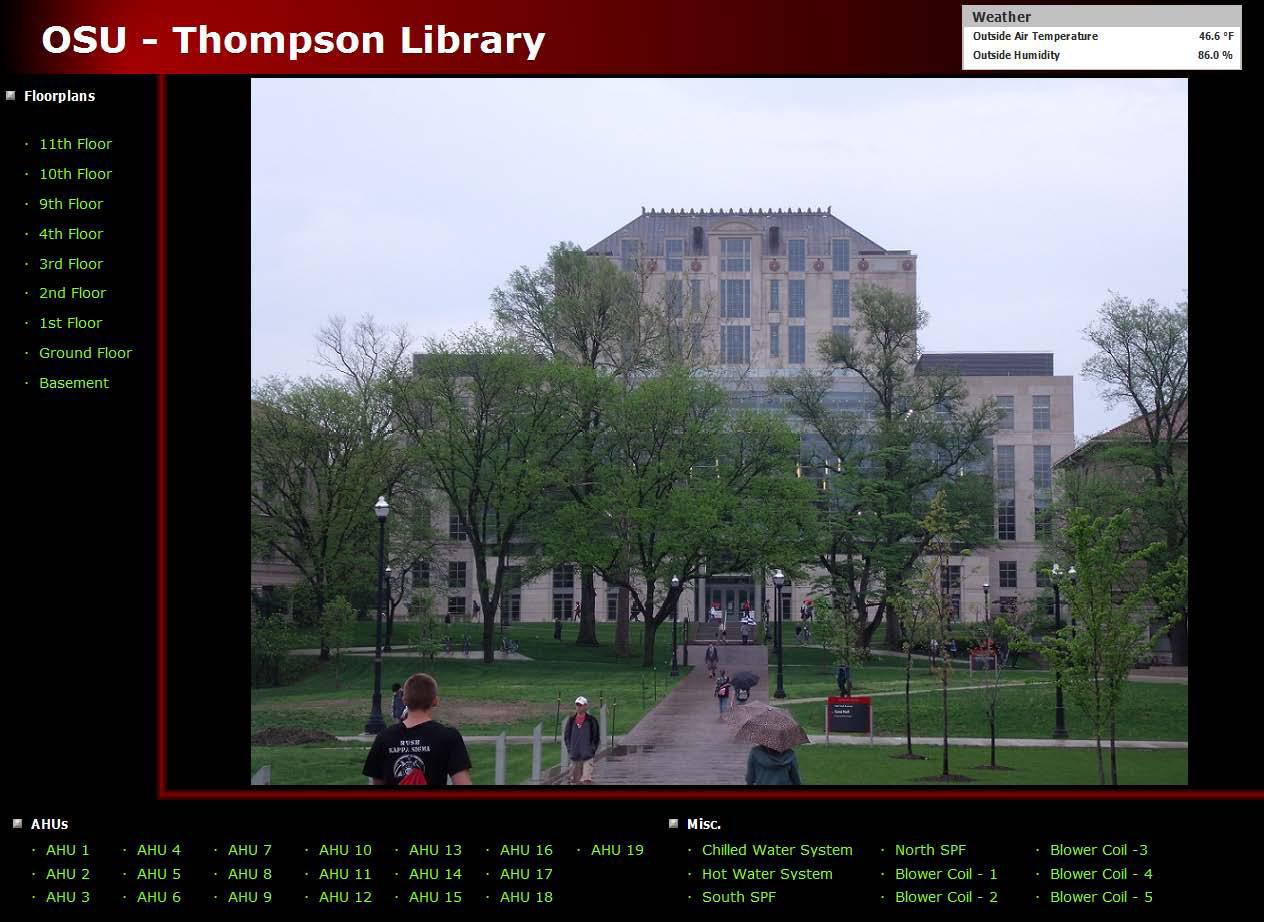Open AHU 13 page
1264x922 pixels.
[436, 850]
